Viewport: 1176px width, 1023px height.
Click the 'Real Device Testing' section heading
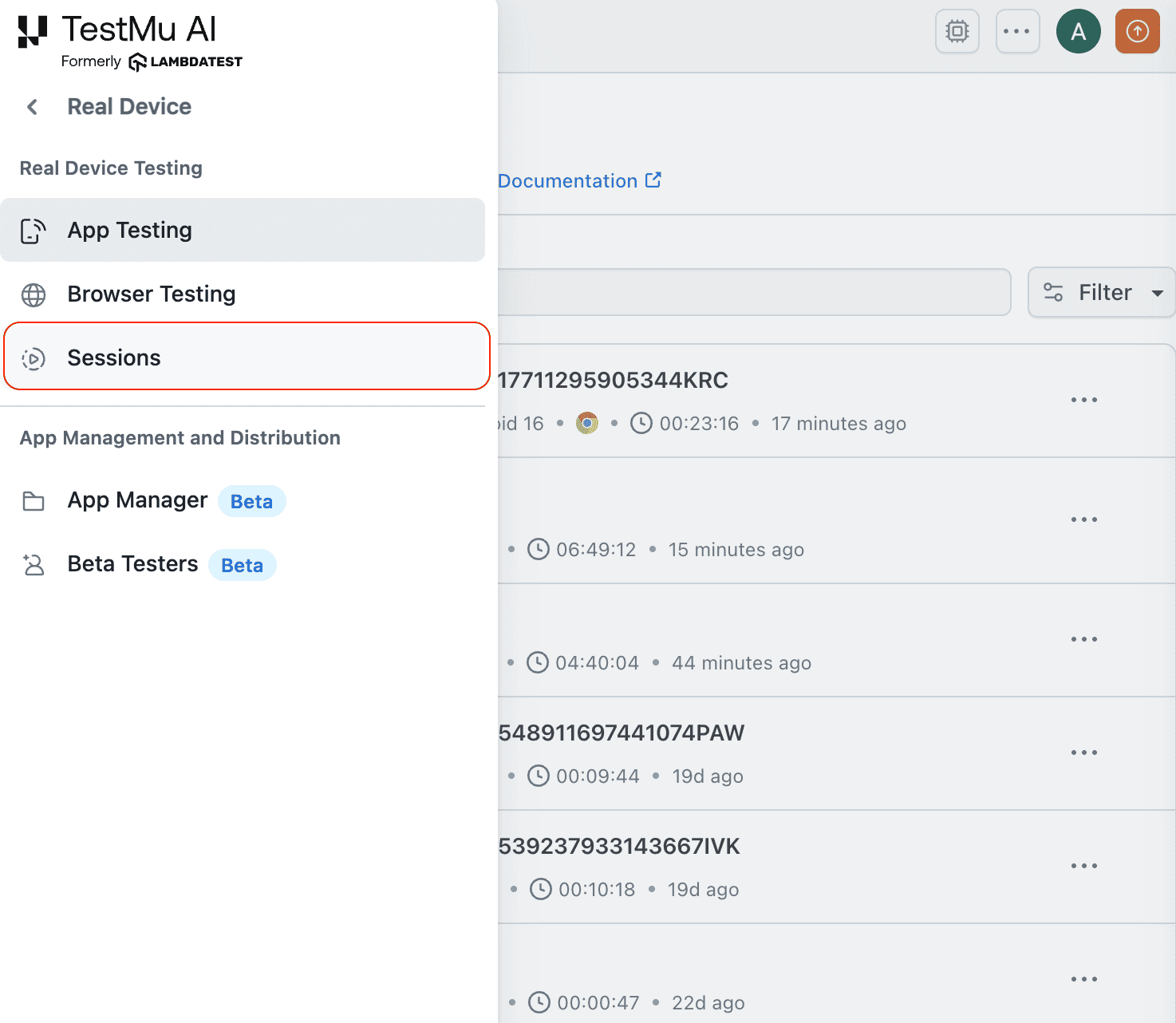(x=111, y=168)
